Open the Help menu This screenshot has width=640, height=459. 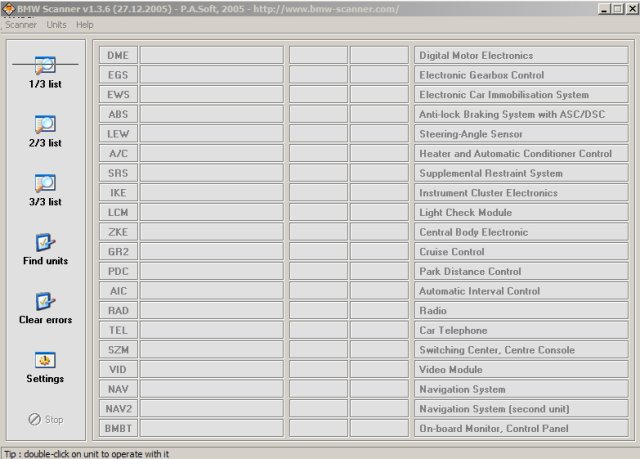84,25
